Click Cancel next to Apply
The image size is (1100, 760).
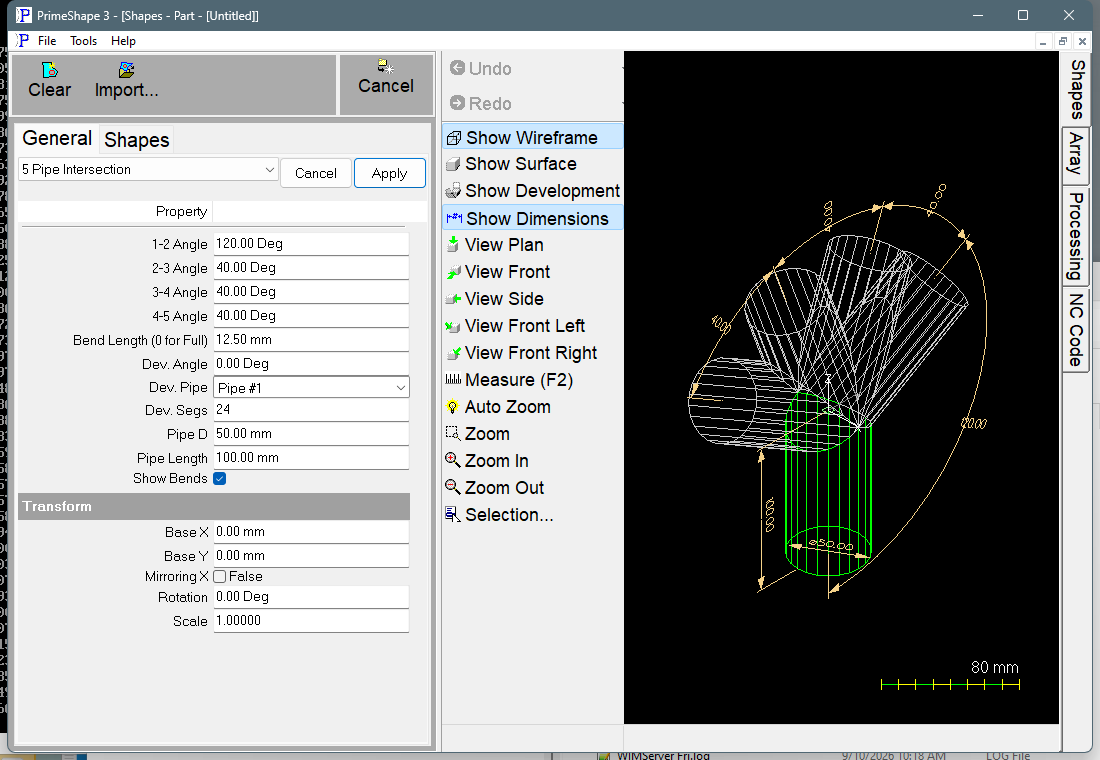click(316, 173)
